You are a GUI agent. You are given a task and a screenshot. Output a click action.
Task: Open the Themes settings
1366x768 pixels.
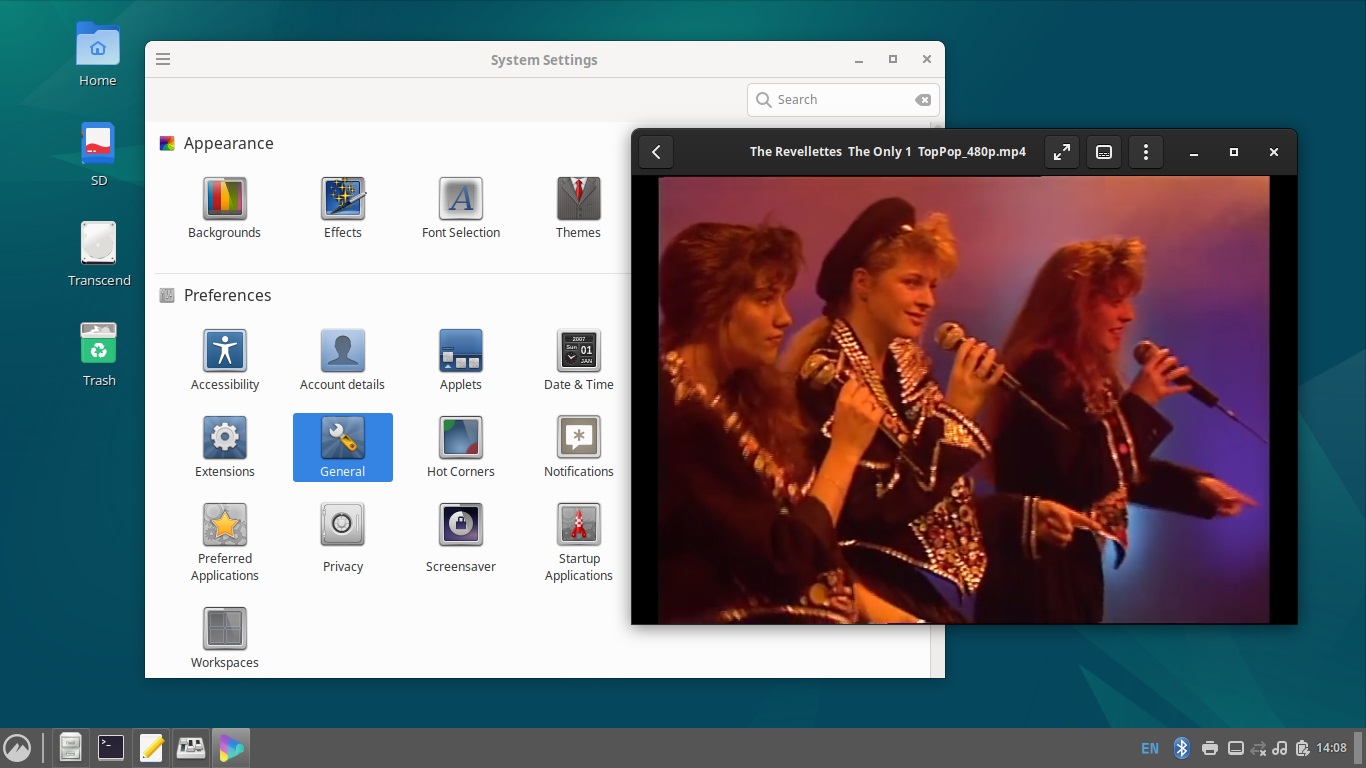[x=578, y=208]
